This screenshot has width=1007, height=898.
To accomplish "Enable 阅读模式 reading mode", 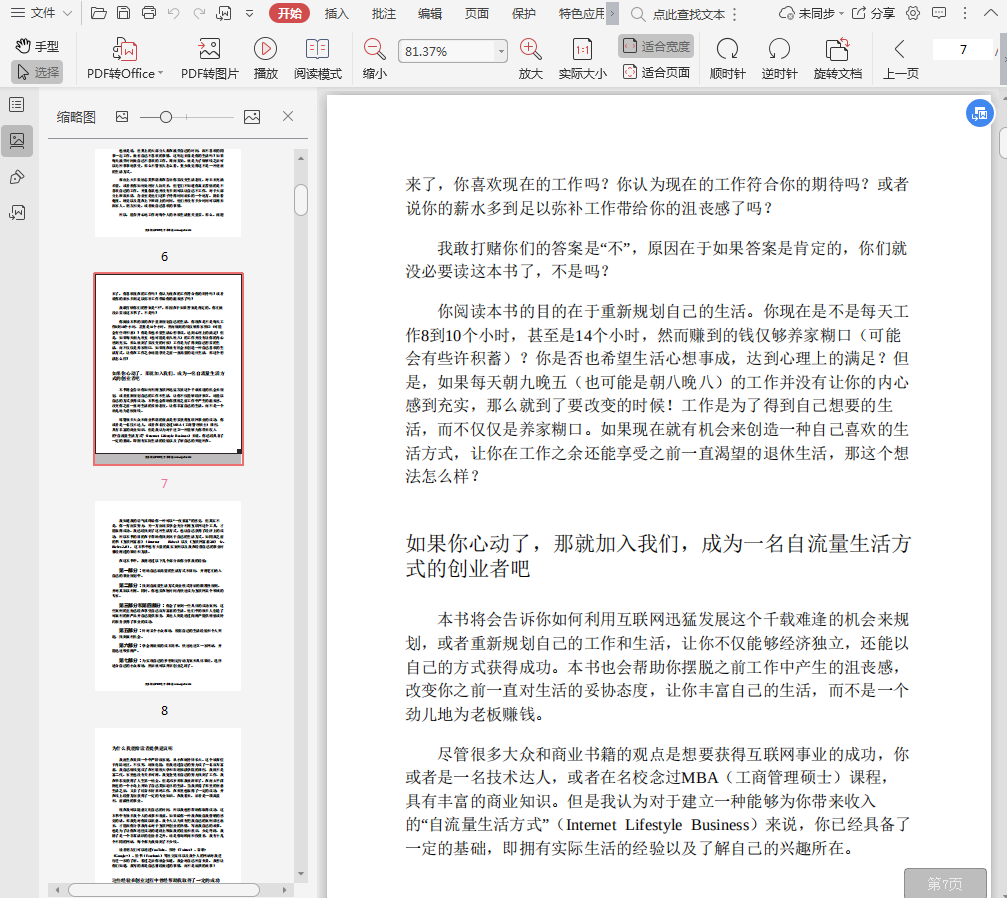I will [318, 58].
